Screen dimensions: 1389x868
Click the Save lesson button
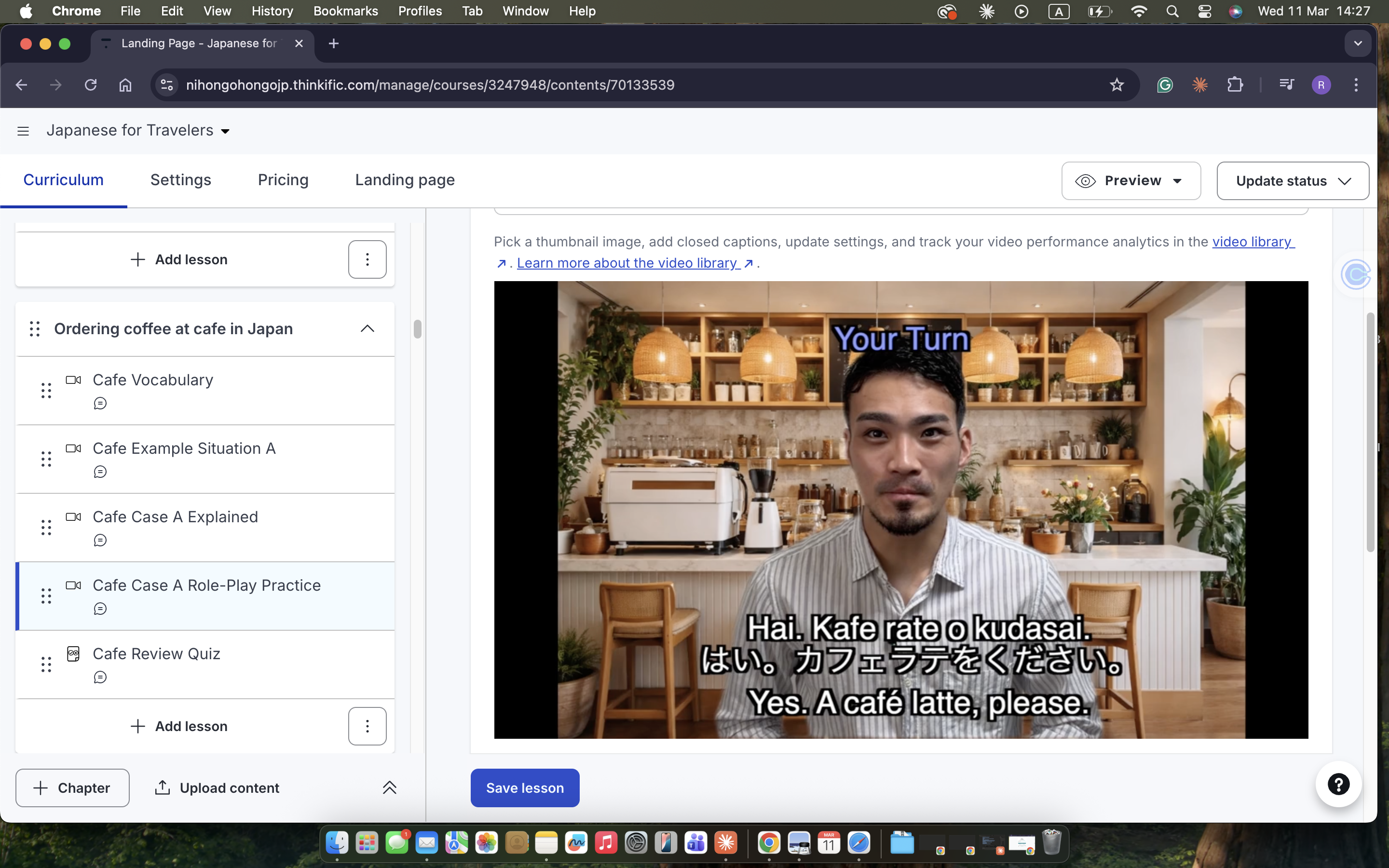coord(524,787)
